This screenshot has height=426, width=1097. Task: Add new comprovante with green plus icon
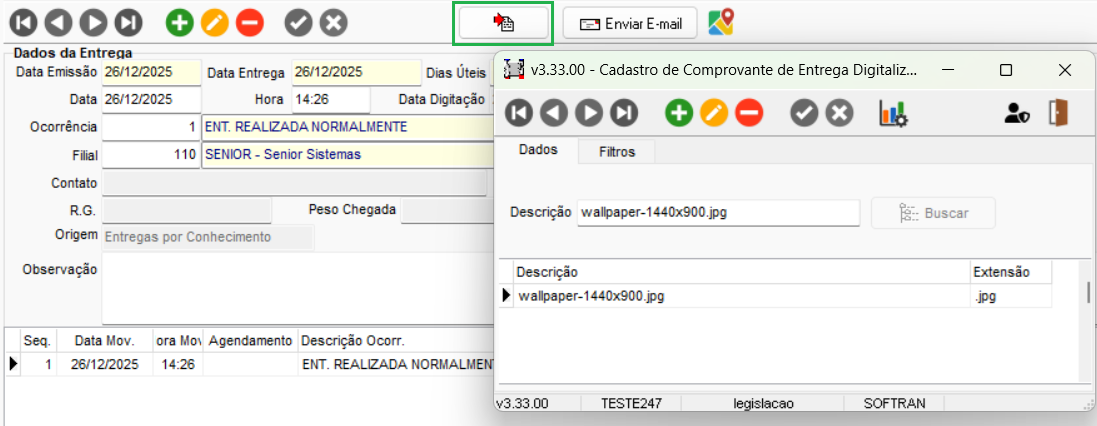tap(679, 113)
